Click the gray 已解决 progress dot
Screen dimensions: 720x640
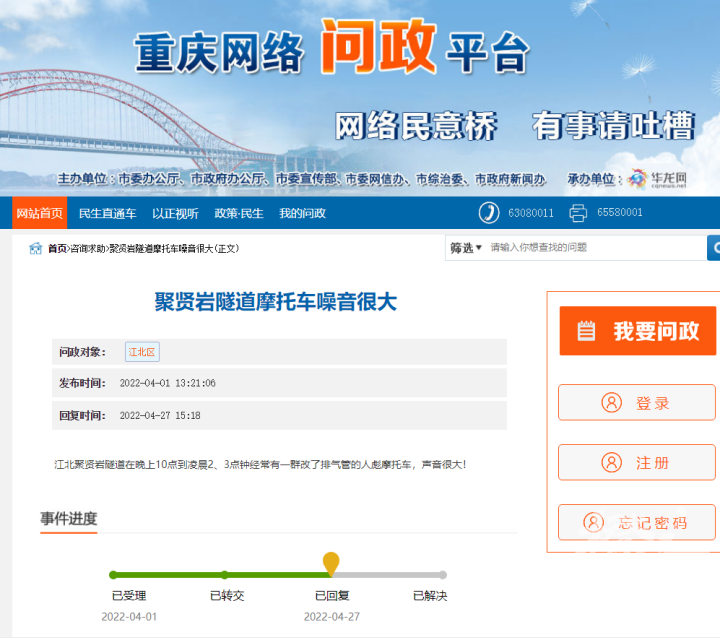pos(442,575)
